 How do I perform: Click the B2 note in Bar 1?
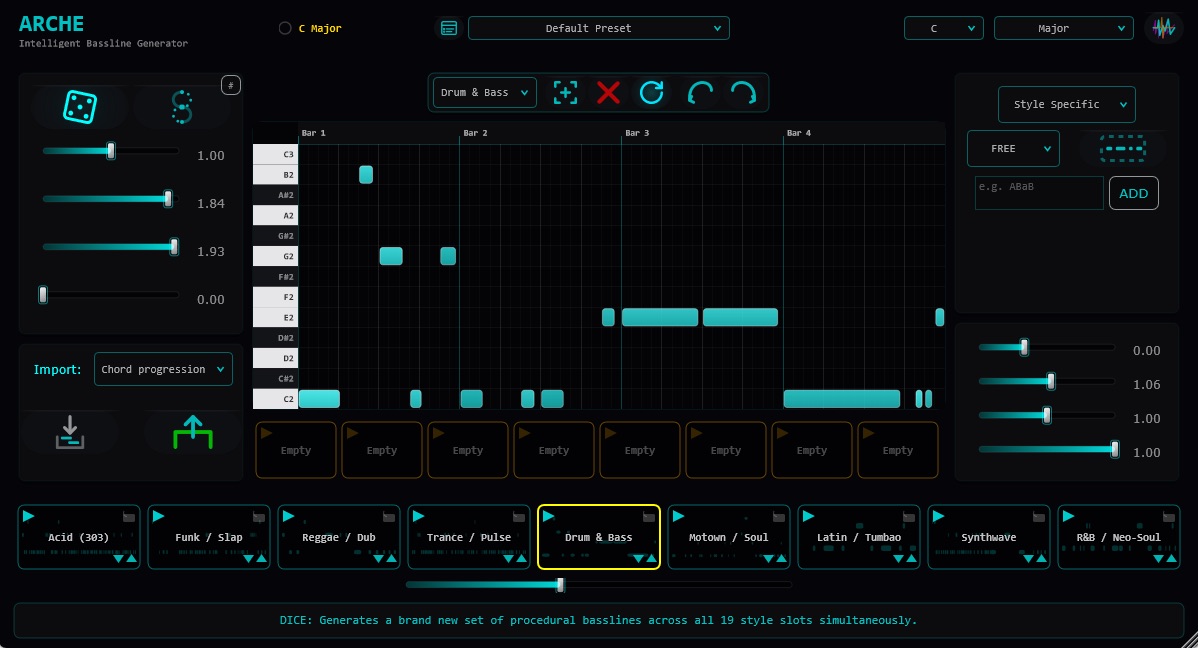click(x=366, y=174)
